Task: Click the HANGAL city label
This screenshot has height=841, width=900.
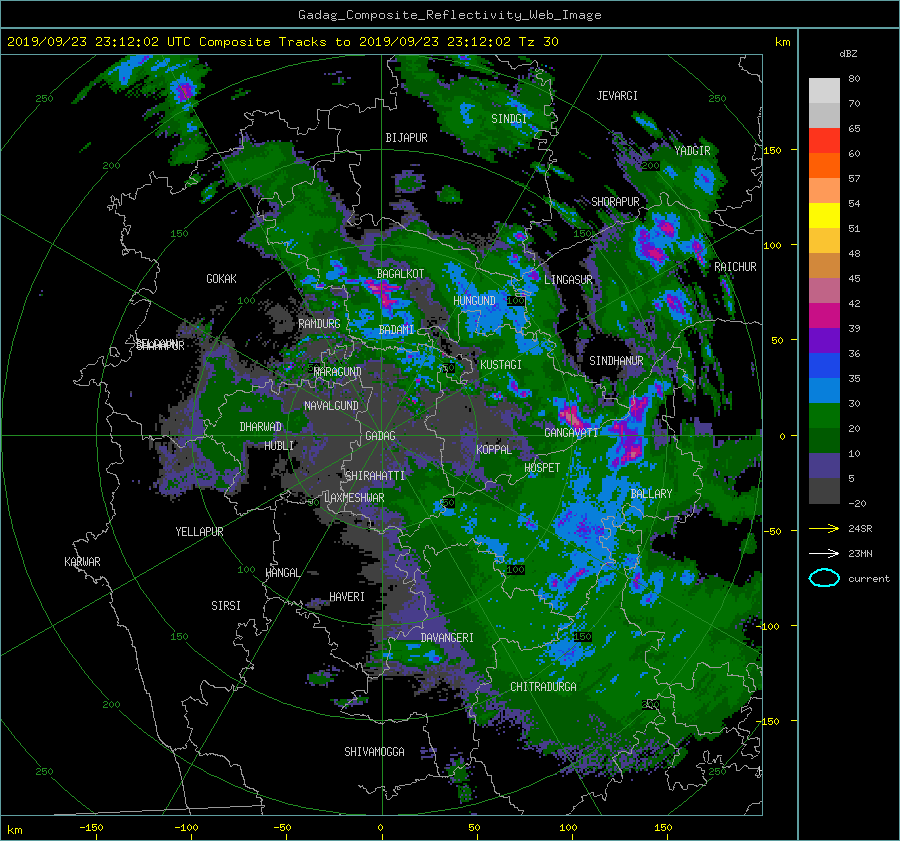Action: [282, 573]
